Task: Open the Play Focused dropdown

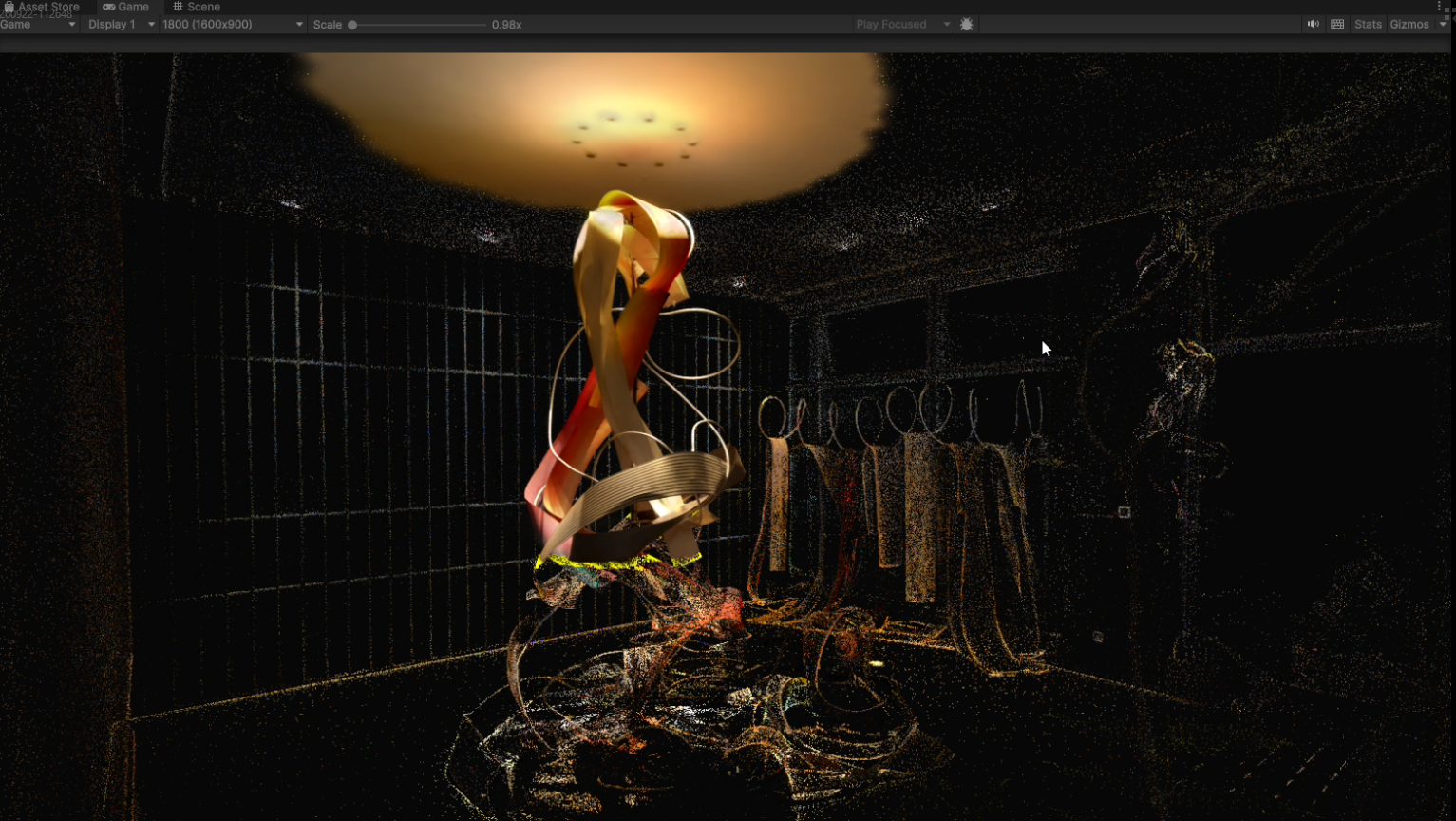Action: click(902, 25)
